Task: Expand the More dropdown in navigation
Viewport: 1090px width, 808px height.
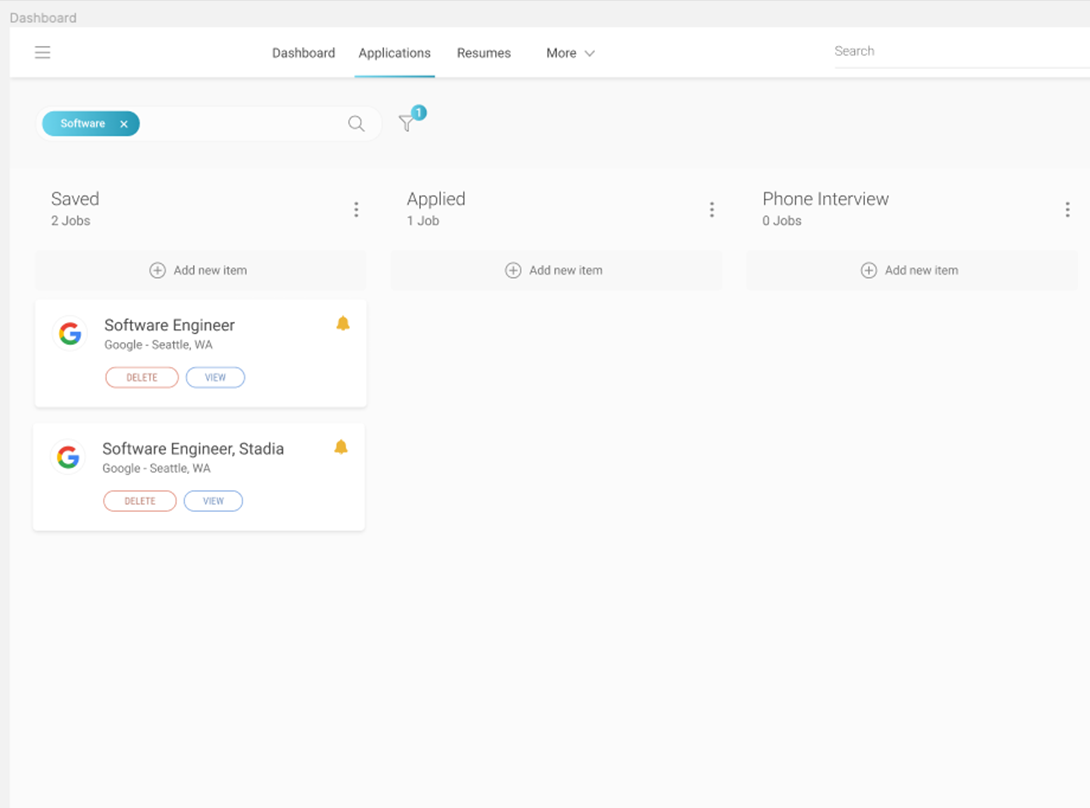Action: click(x=570, y=53)
